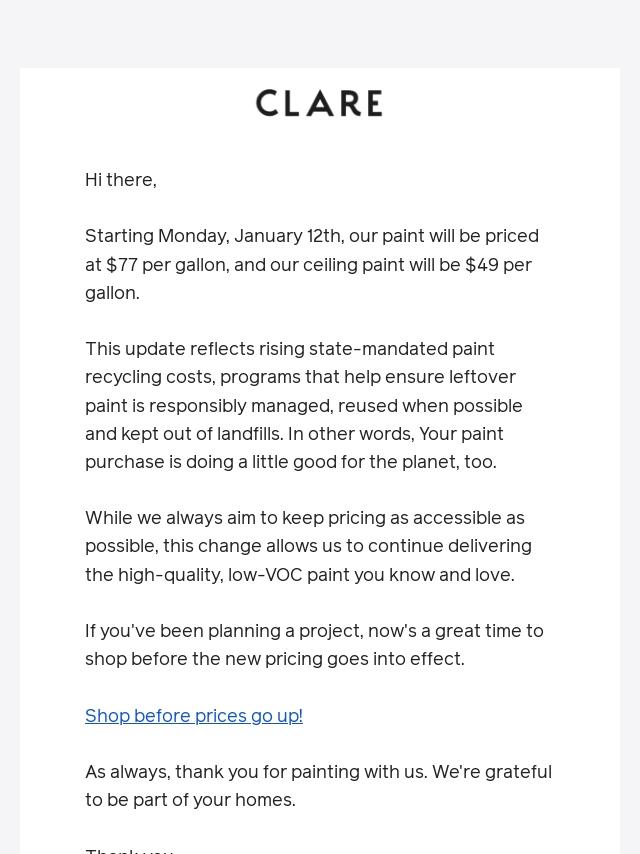Click the line "to be part of your homes."
Viewport: 640px width, 854px height.
click(x=190, y=800)
